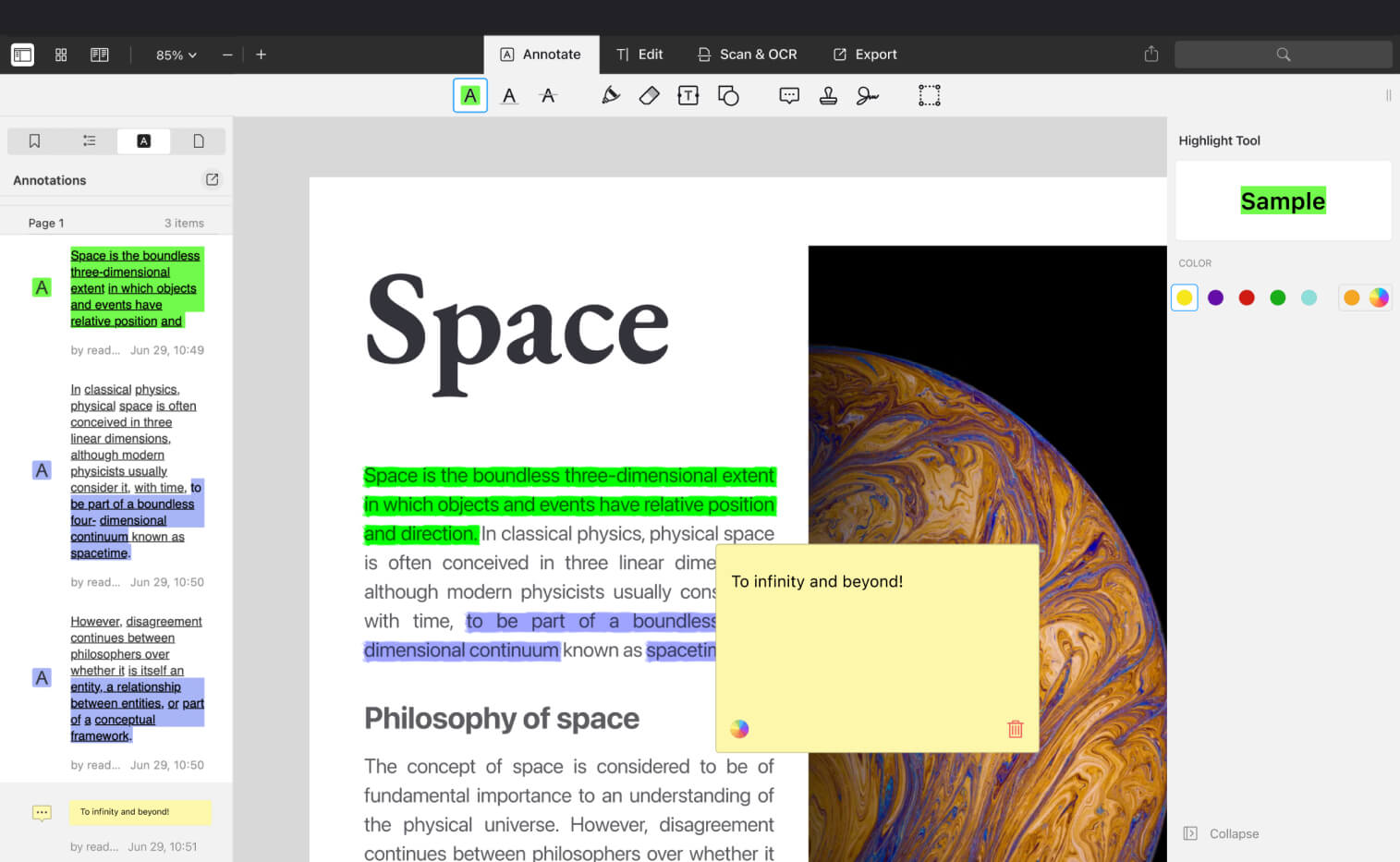Switch to thumbnail grid view

click(x=61, y=55)
